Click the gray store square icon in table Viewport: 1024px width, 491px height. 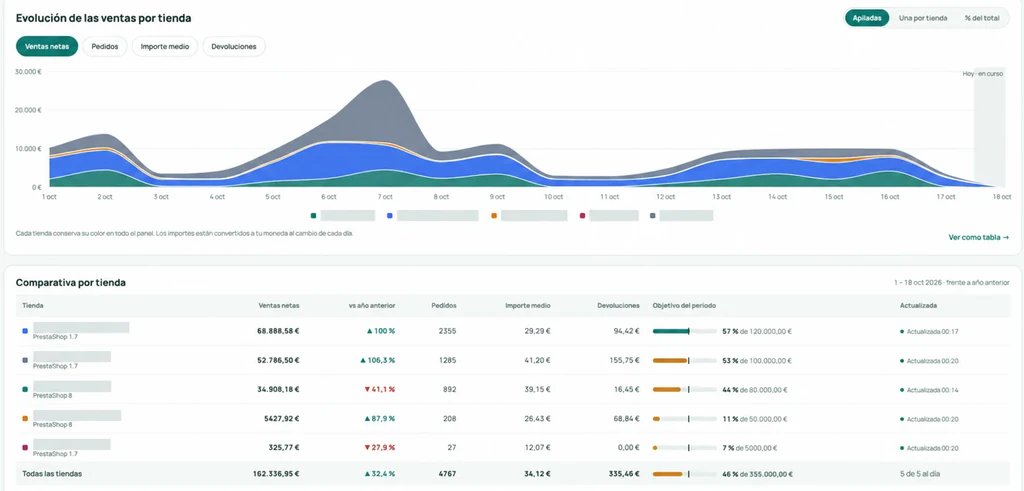[25, 360]
